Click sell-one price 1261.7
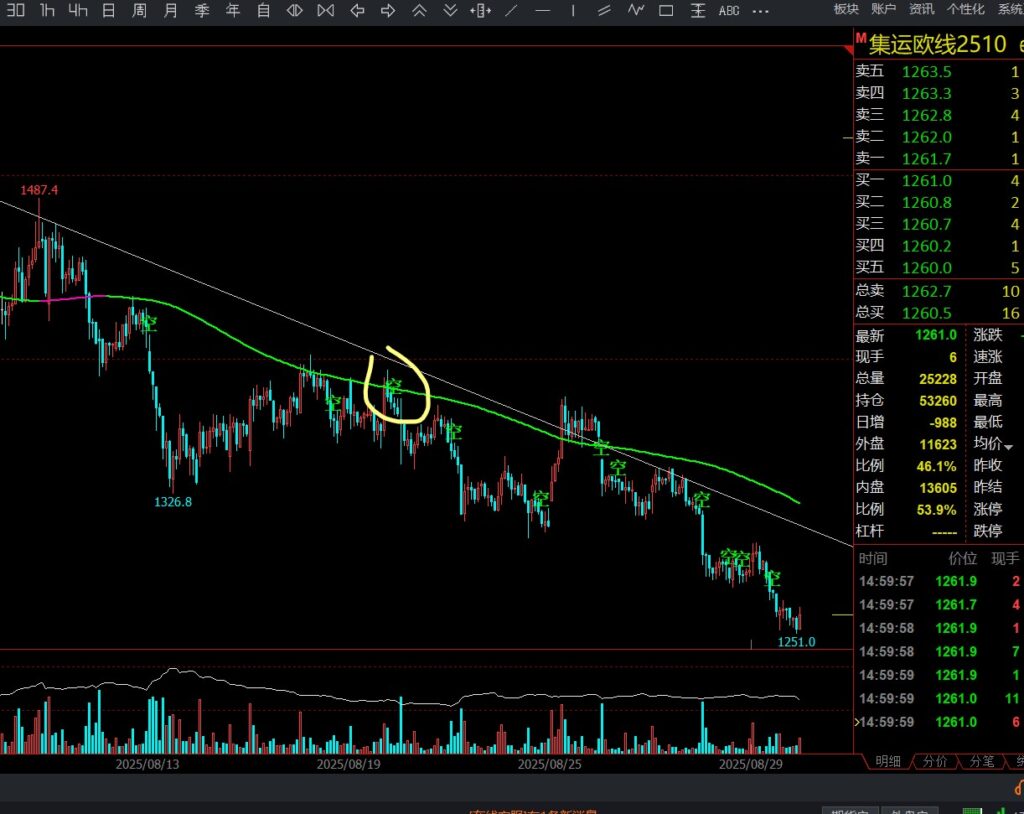 [x=926, y=159]
